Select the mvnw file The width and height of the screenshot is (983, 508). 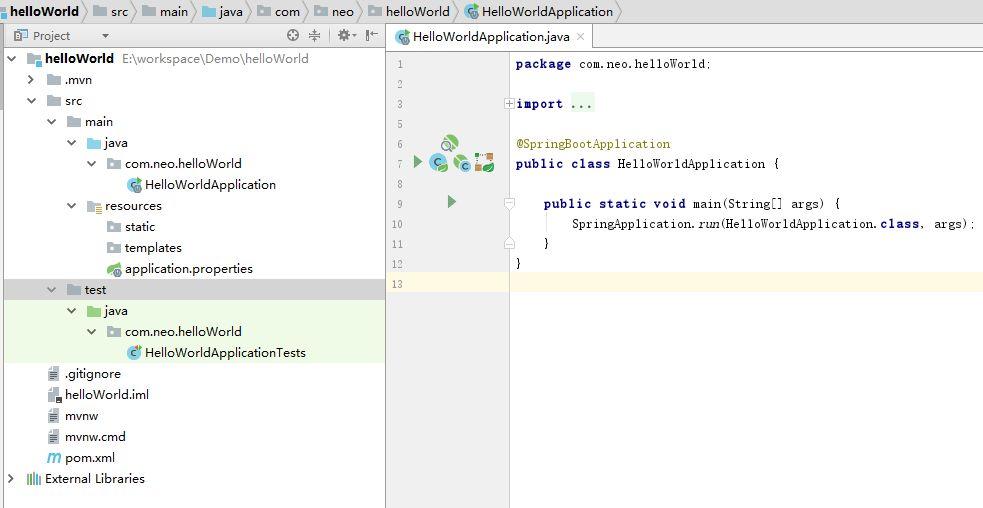[x=81, y=415]
